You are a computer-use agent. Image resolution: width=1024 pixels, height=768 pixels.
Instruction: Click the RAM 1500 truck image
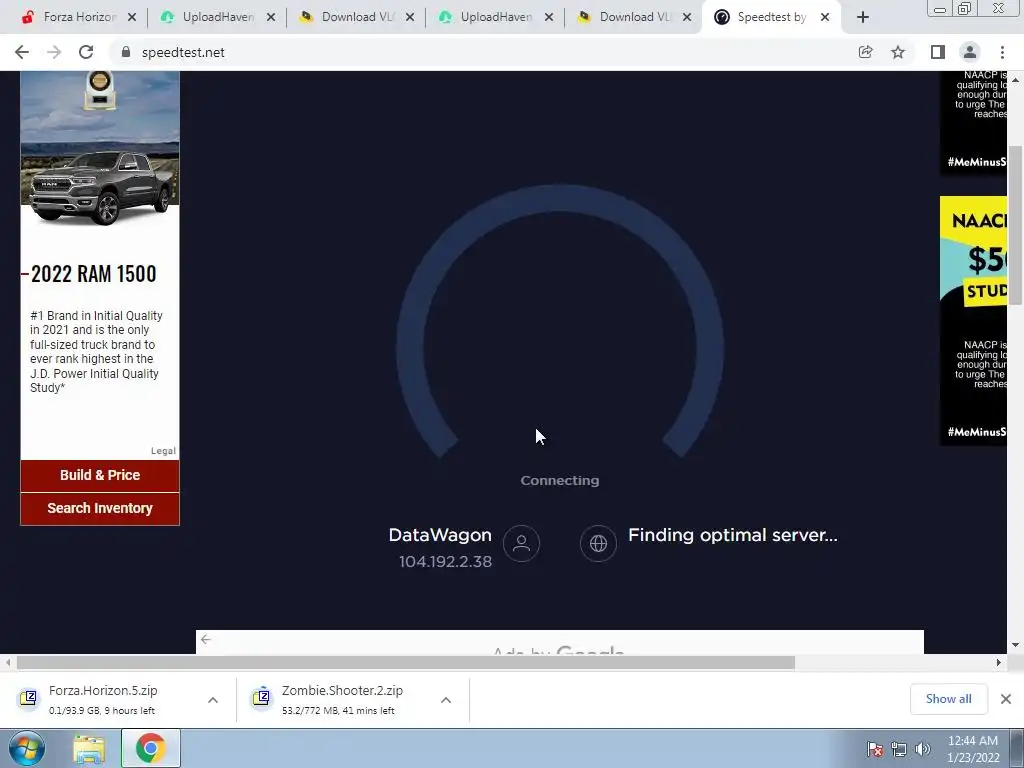click(100, 187)
